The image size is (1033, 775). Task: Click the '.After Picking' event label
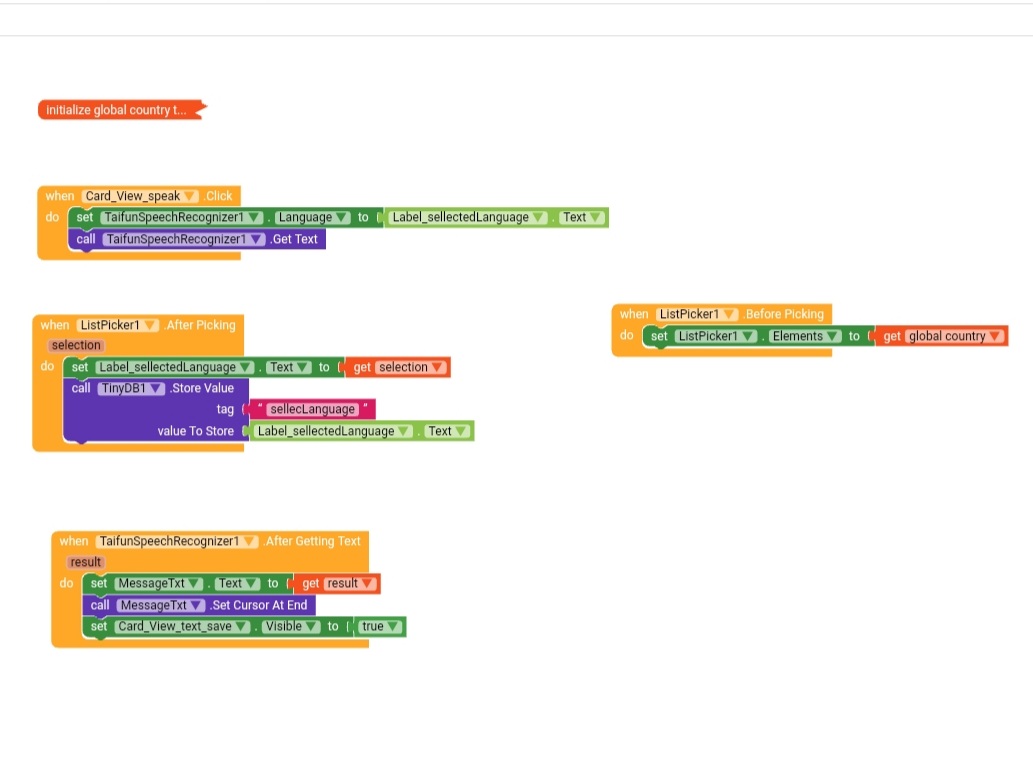[x=199, y=325]
